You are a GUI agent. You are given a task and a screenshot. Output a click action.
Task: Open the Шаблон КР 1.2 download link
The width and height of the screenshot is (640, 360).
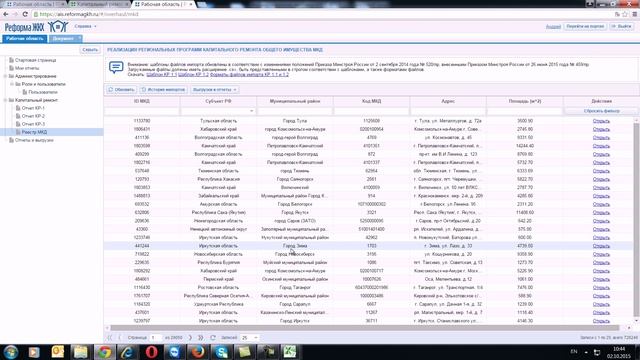[x=193, y=75]
